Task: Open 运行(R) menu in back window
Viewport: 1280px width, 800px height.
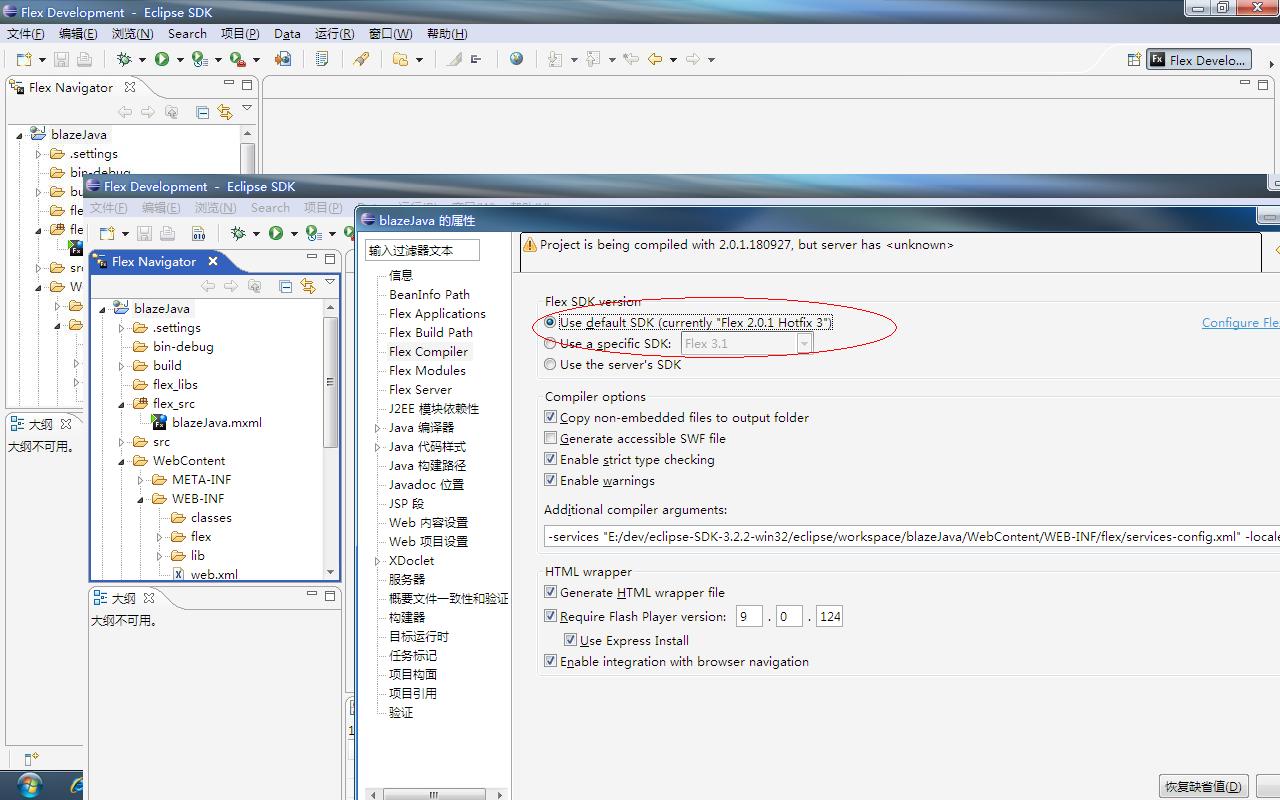Action: (x=334, y=33)
